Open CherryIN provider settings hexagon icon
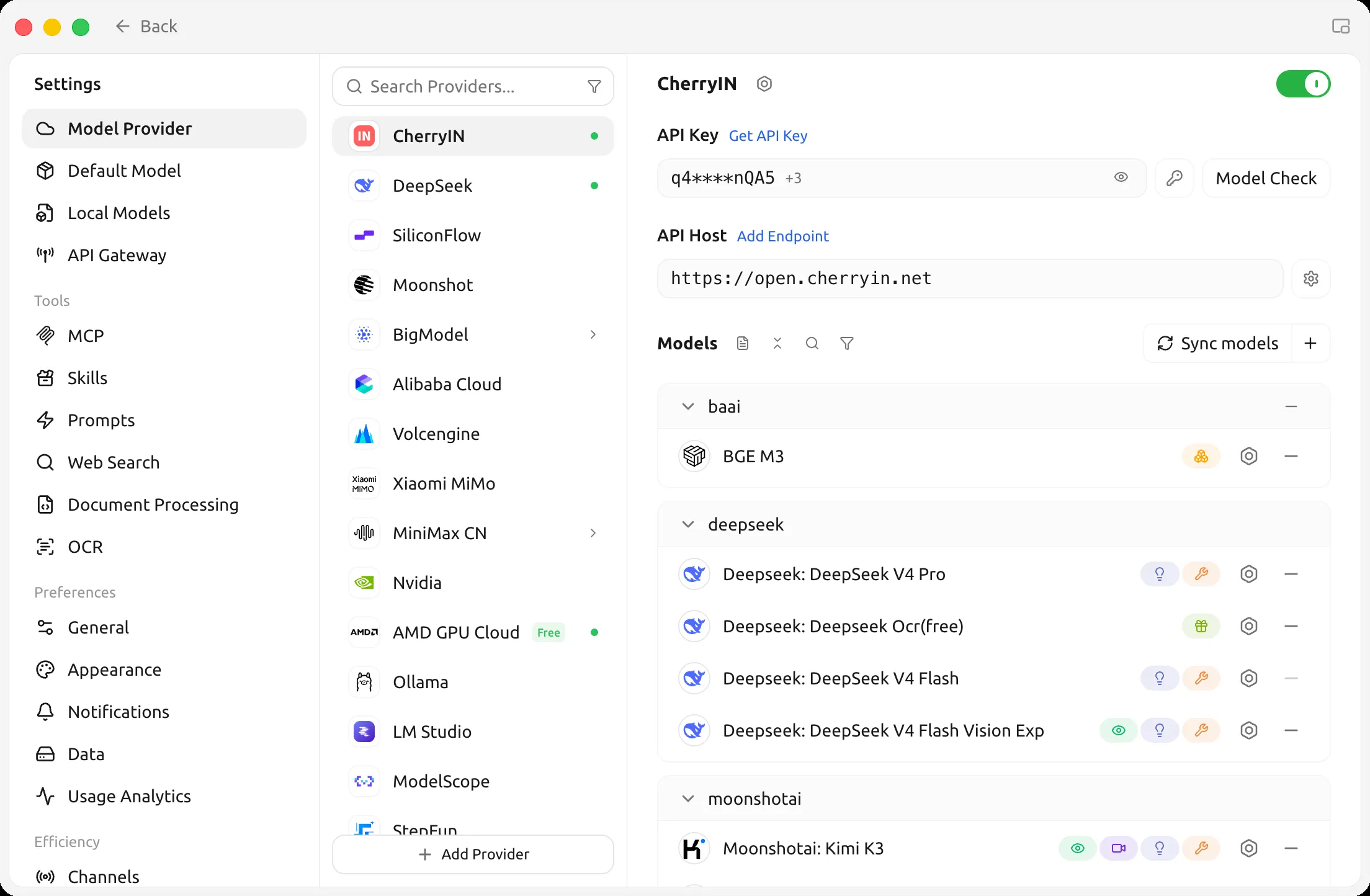 (x=764, y=84)
